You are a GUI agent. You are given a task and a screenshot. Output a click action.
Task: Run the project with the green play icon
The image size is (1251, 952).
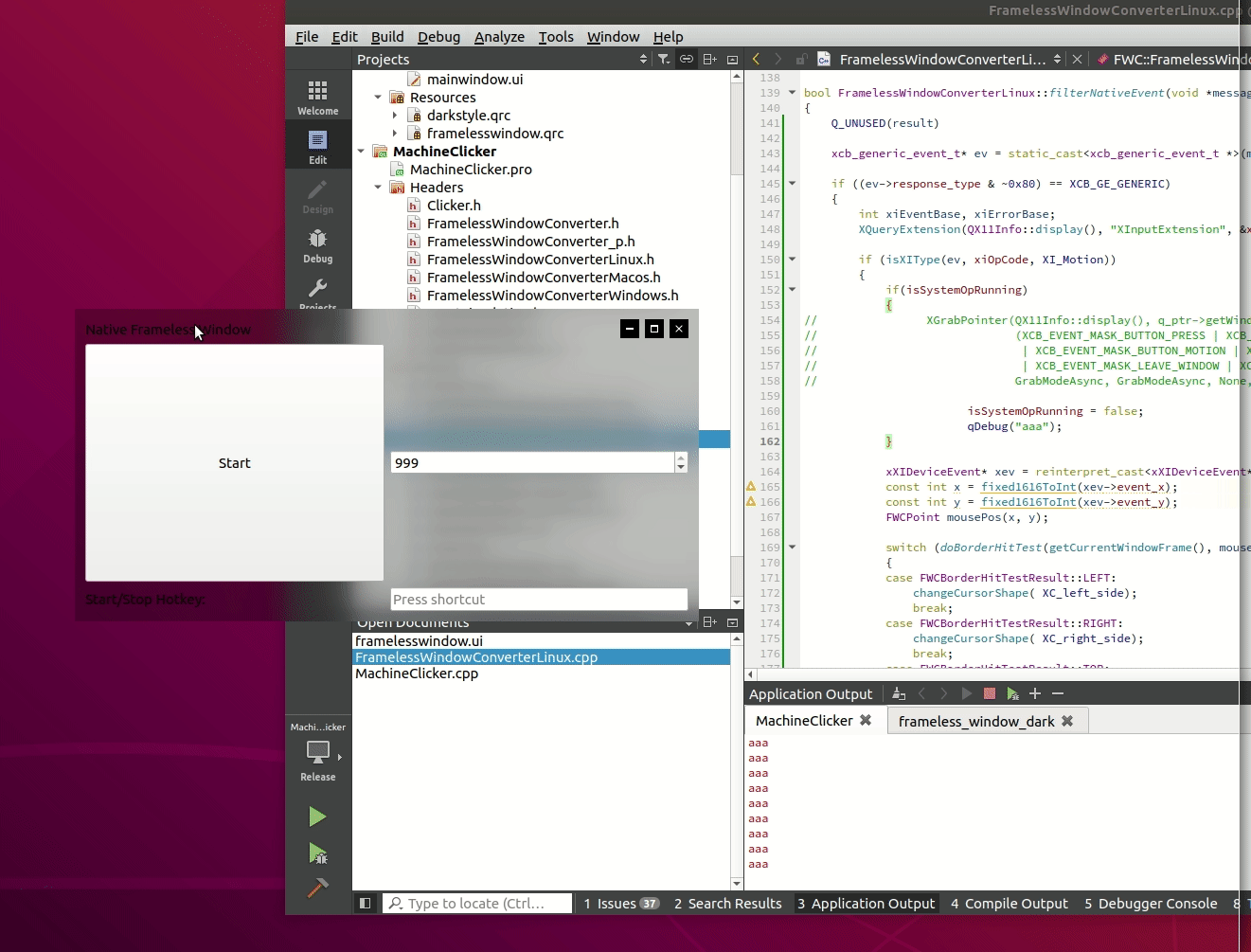pyautogui.click(x=317, y=816)
